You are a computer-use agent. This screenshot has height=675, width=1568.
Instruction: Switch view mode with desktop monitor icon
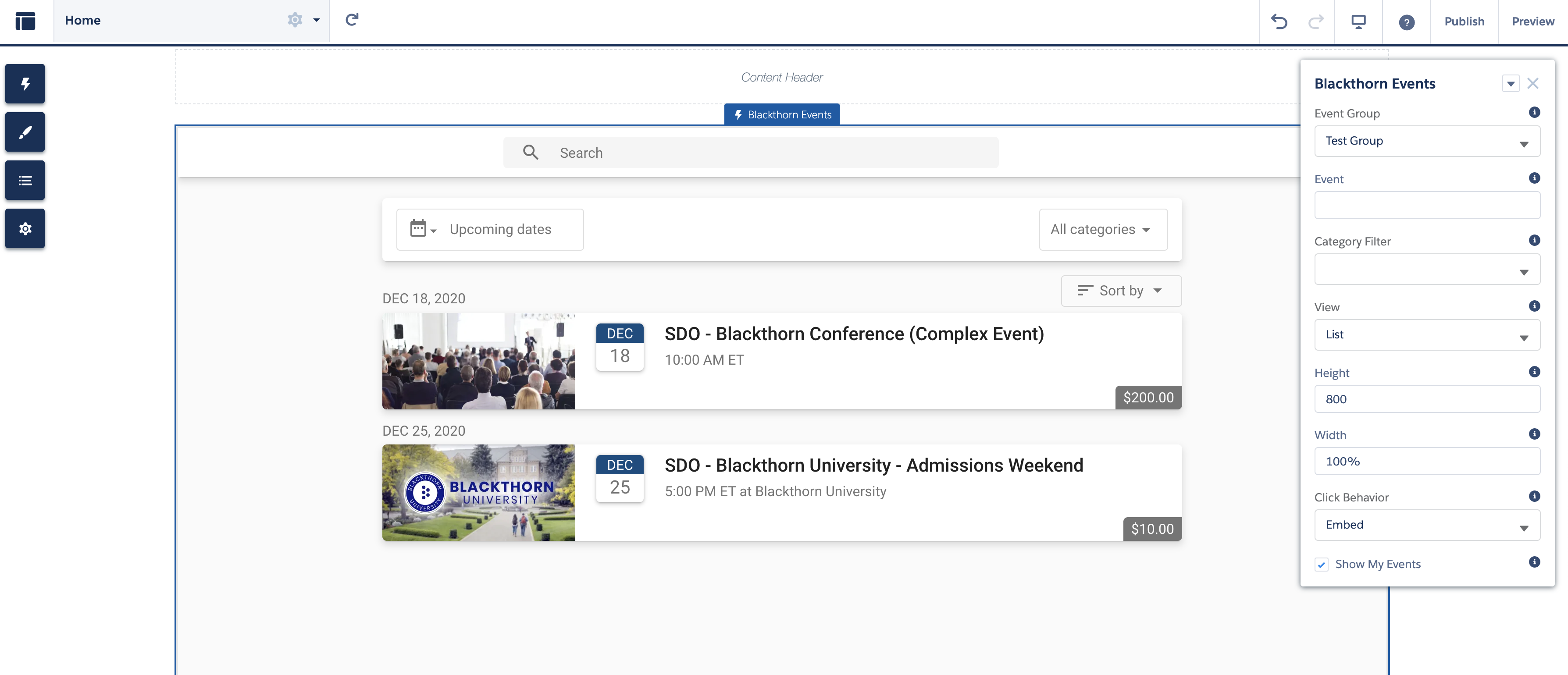1358,22
